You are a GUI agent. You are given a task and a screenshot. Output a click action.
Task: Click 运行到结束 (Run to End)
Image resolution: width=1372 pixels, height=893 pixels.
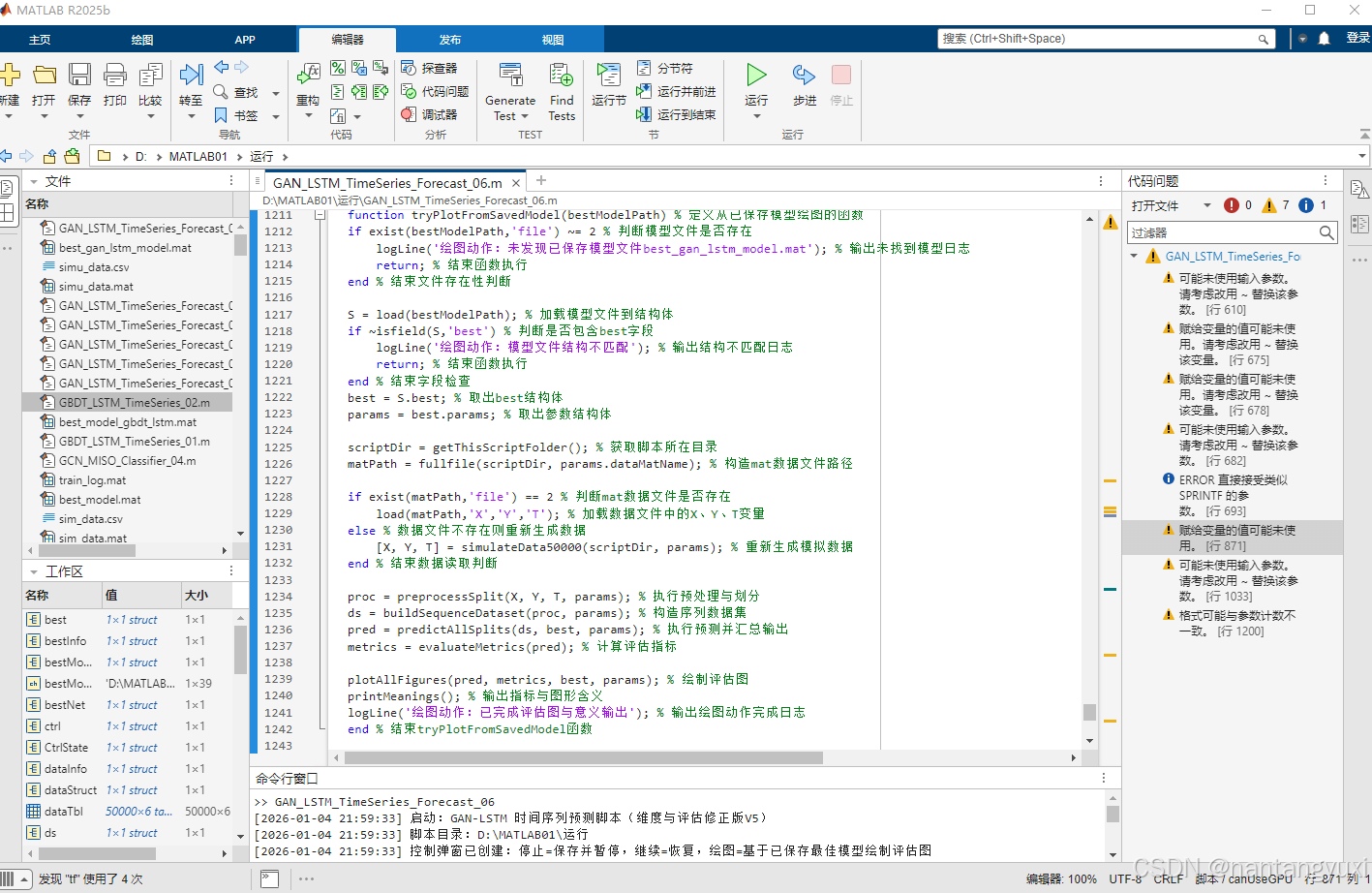pos(676,114)
